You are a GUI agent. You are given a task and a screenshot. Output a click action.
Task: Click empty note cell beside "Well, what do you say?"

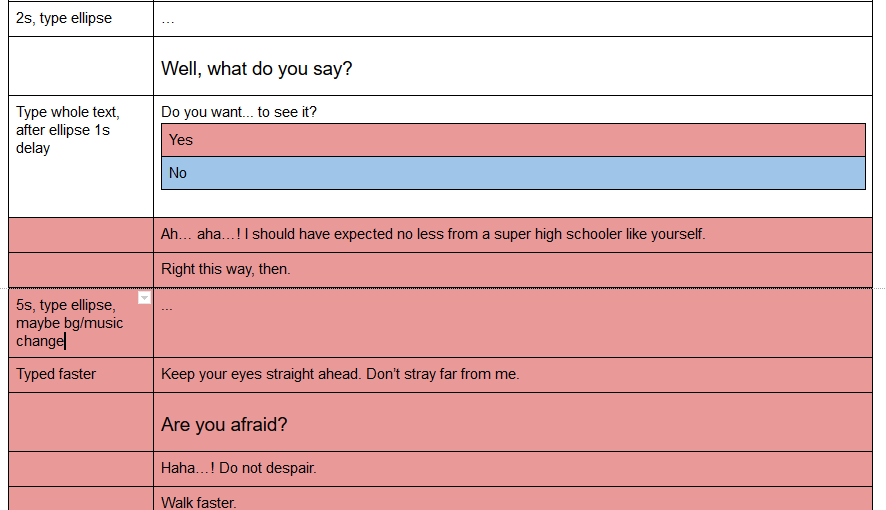coord(80,66)
